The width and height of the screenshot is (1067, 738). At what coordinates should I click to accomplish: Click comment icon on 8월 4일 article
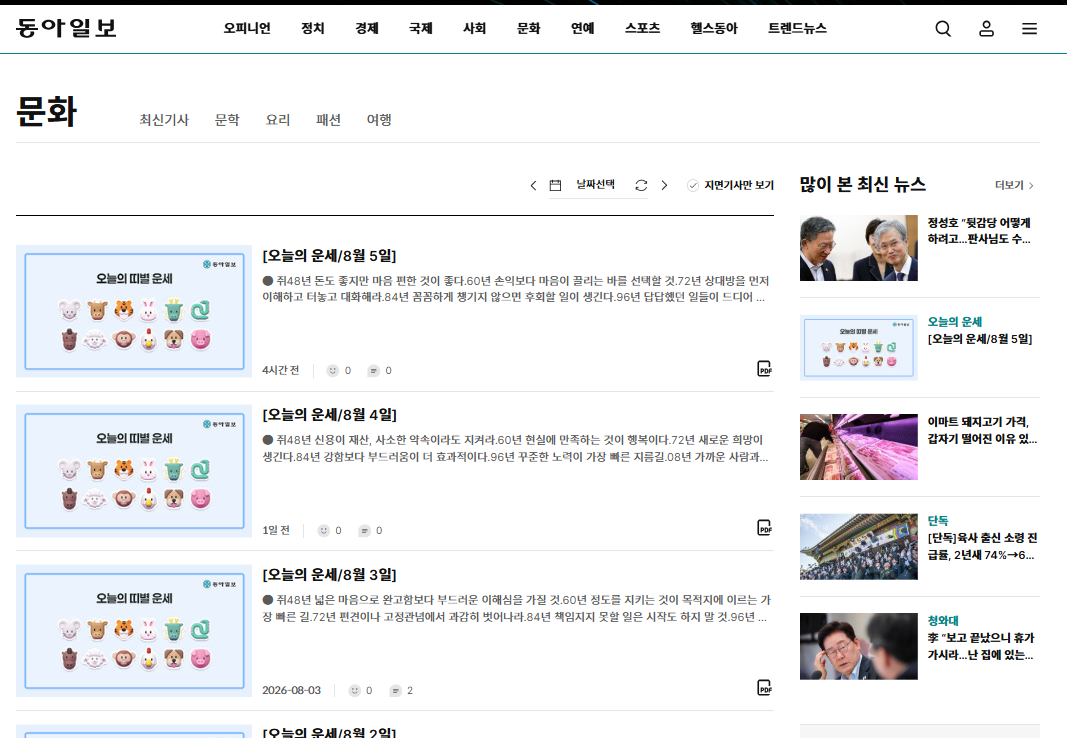(364, 531)
